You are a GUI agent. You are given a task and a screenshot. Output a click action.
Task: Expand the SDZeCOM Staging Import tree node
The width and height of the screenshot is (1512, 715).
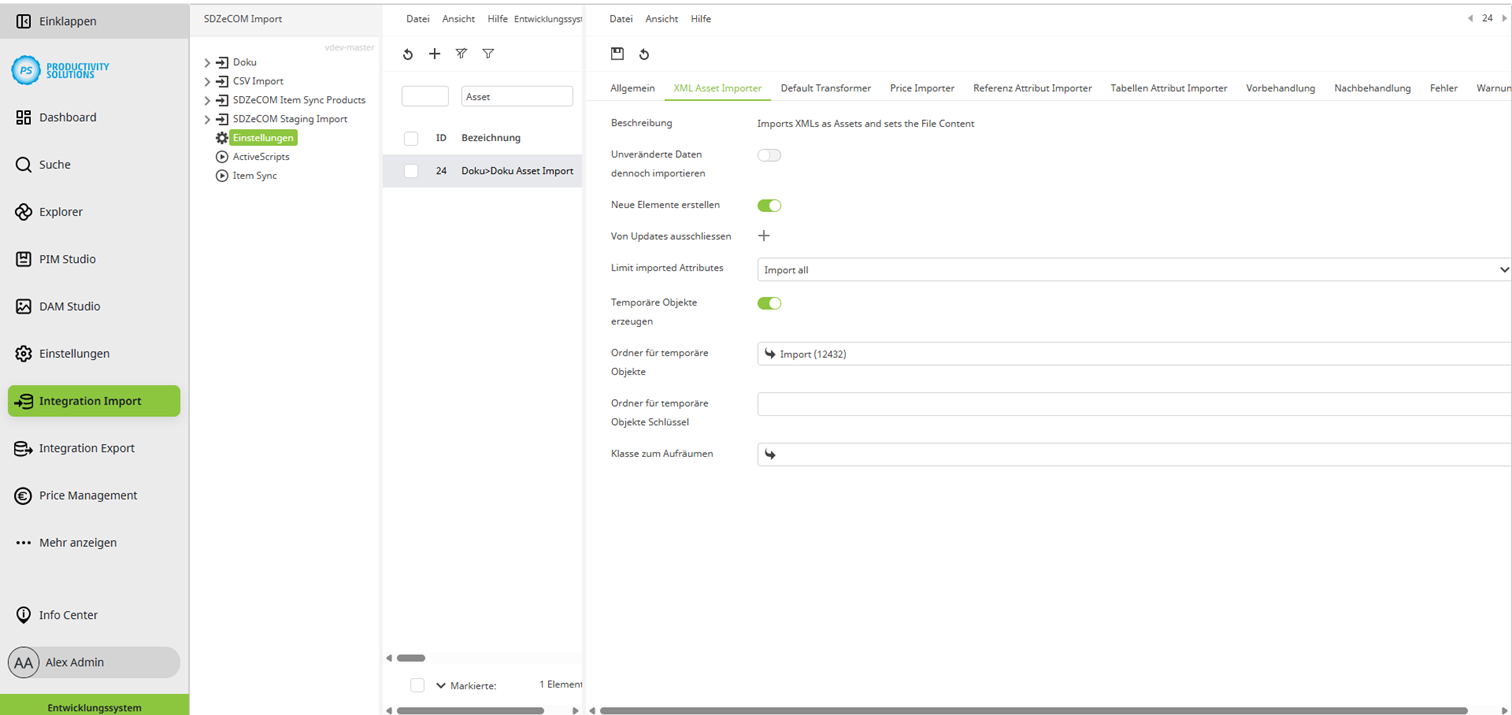coord(207,120)
